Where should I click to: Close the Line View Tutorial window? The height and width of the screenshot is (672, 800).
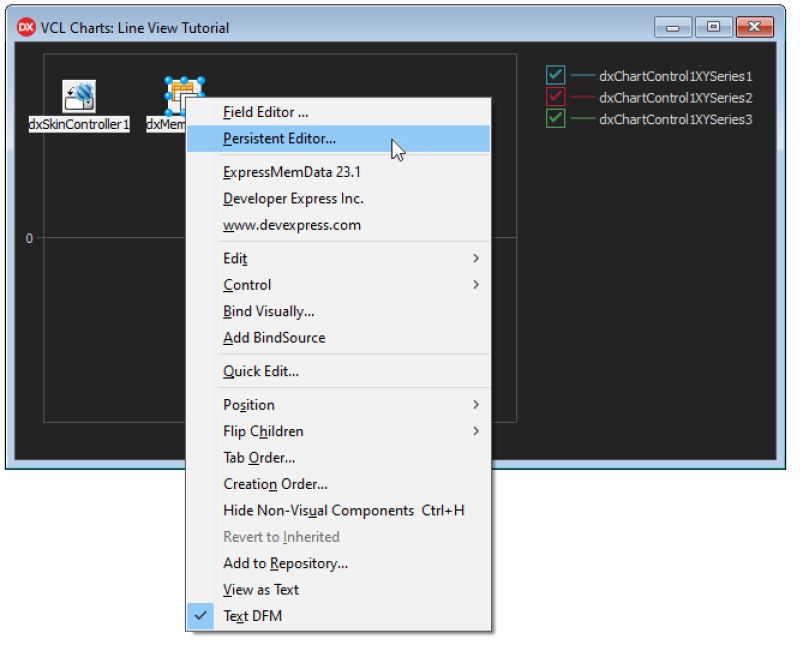[x=755, y=27]
